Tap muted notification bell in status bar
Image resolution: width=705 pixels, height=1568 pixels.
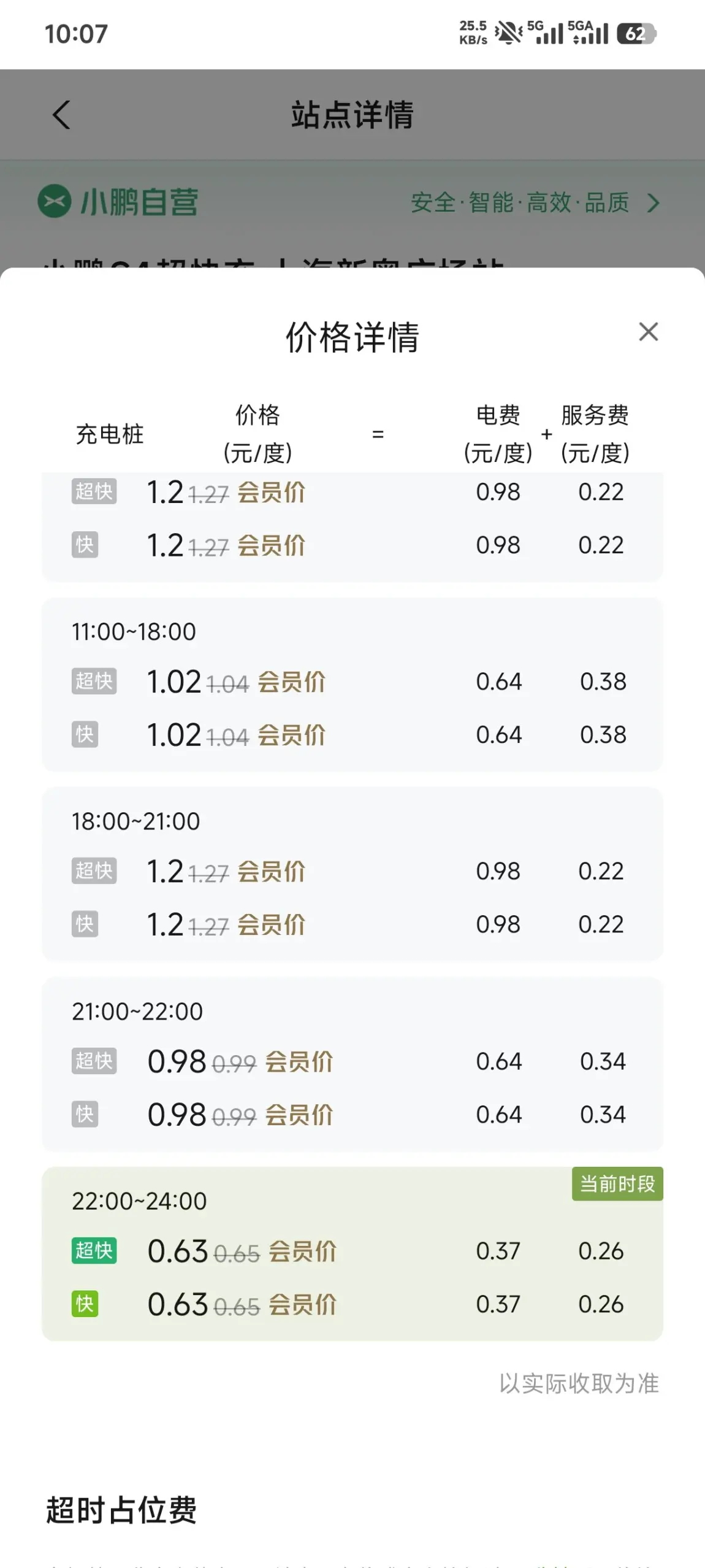pyautogui.click(x=509, y=33)
